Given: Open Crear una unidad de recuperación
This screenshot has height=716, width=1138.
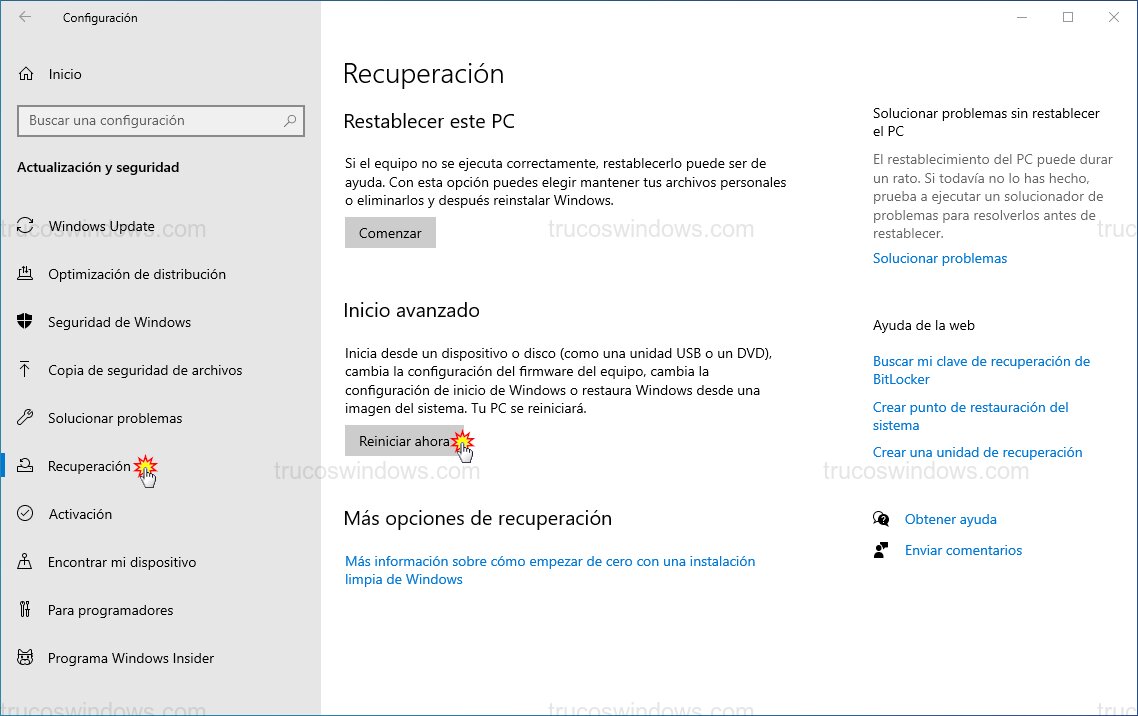Looking at the screenshot, I should coord(977,452).
